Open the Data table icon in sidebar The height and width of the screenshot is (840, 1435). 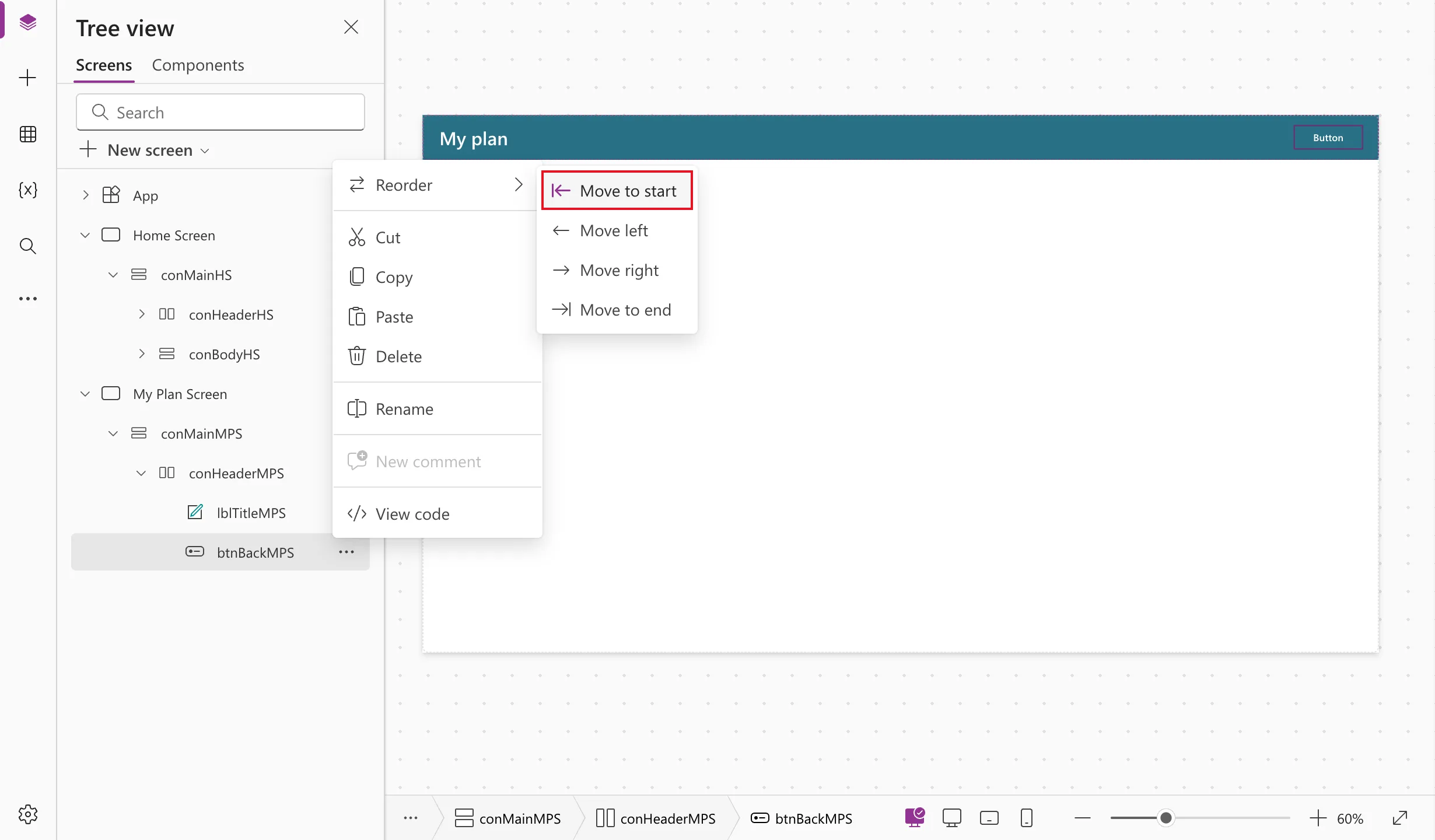click(x=27, y=134)
